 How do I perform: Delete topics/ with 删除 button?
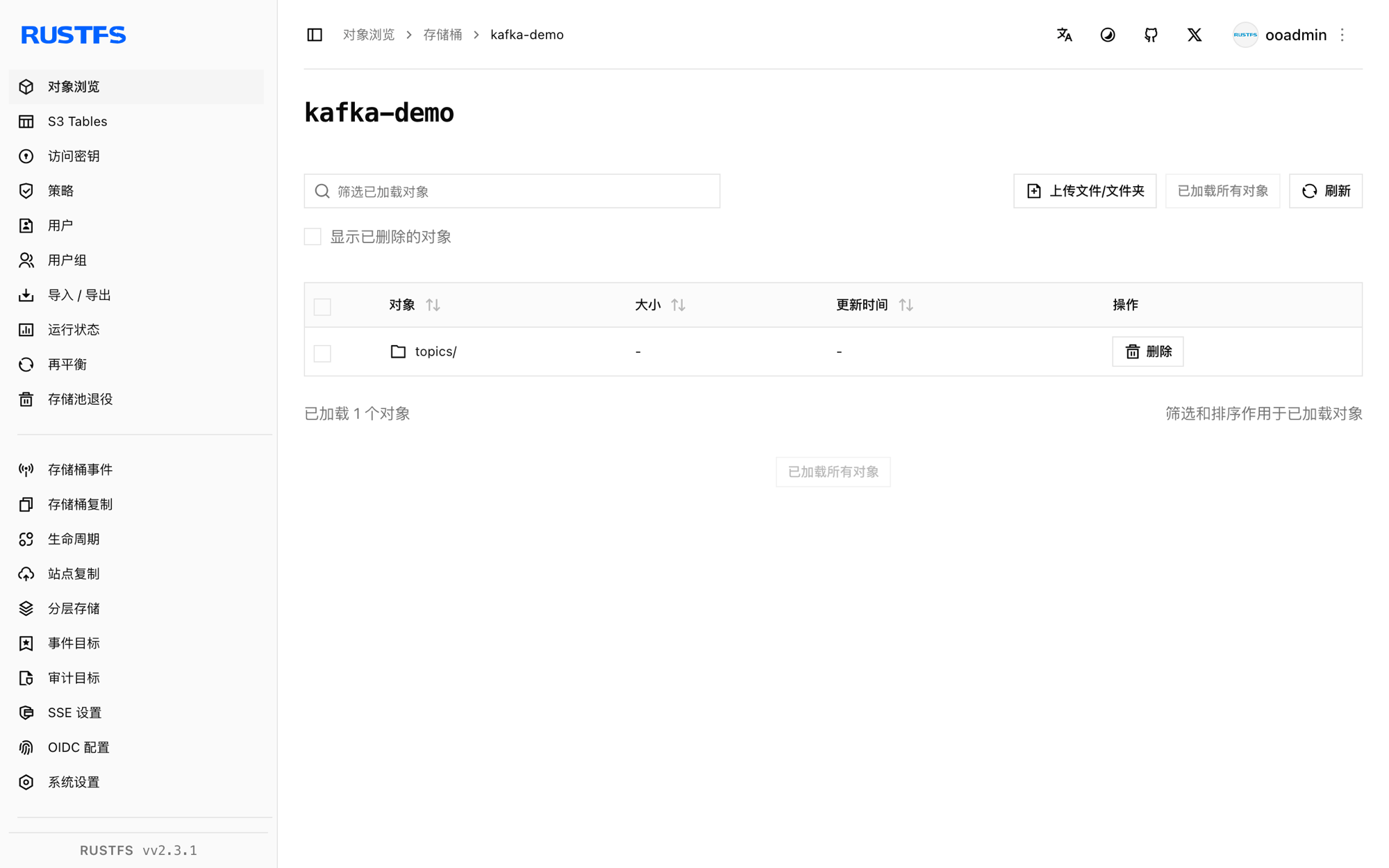pyautogui.click(x=1147, y=351)
